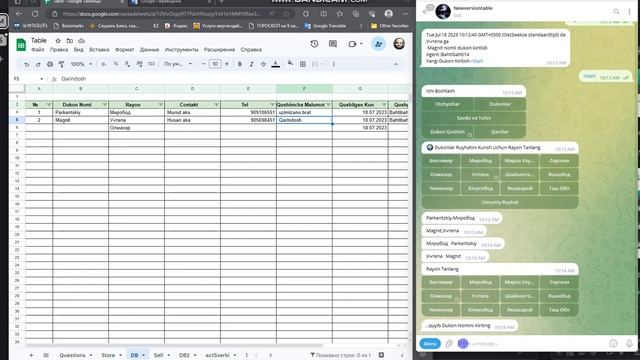Screen dimensions: 640x360
Task: Open Qushilgan Kun column filter
Action: (384, 105)
